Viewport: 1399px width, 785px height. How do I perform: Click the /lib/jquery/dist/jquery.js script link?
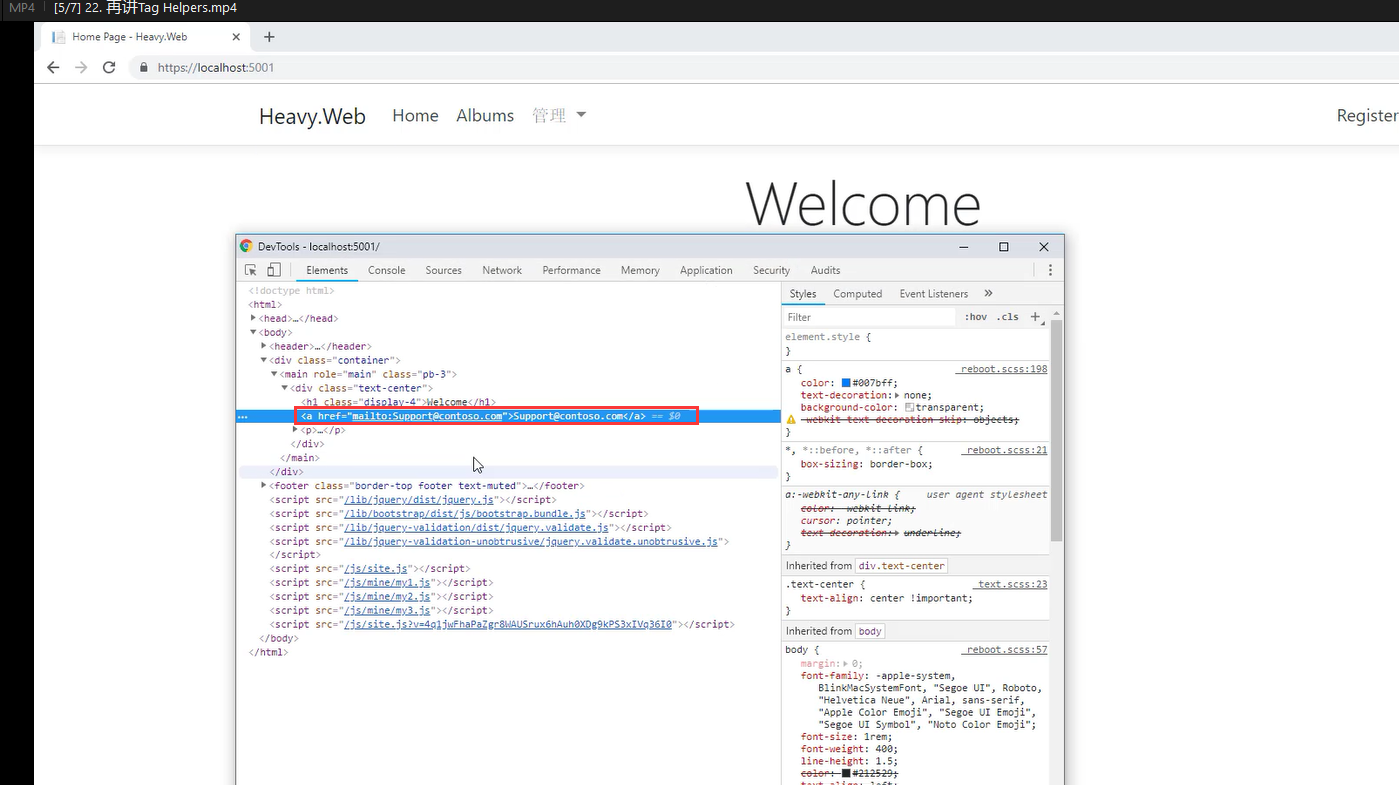[x=420, y=500]
